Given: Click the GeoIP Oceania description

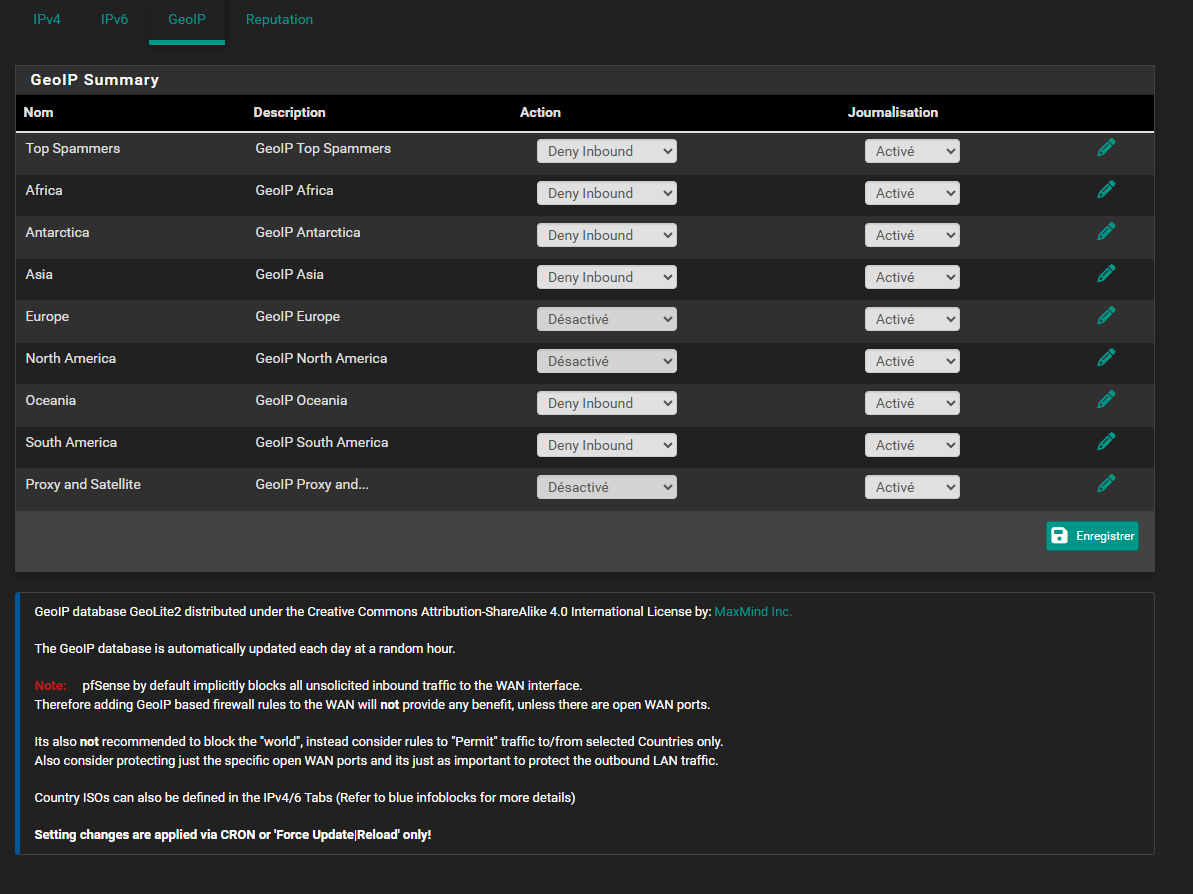Looking at the screenshot, I should pos(301,400).
